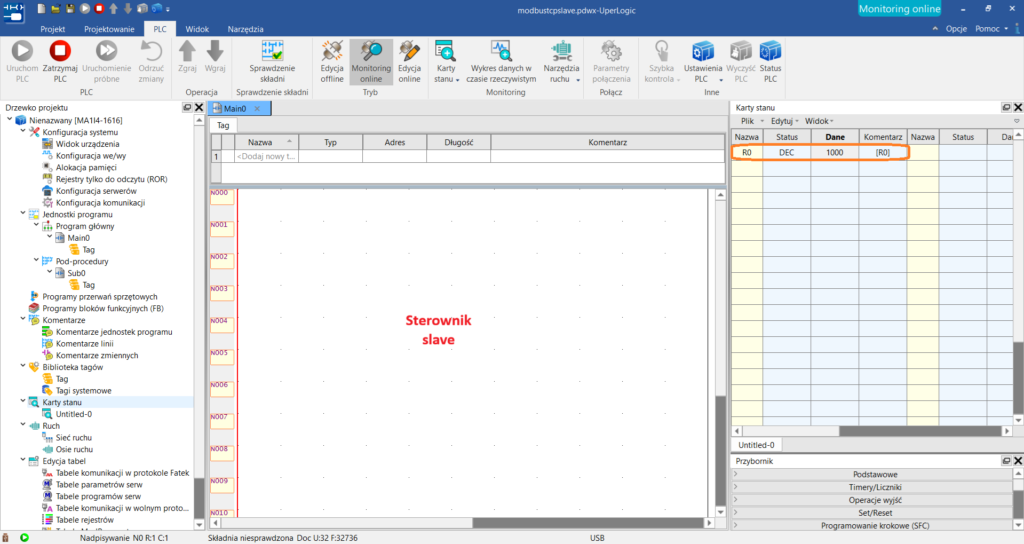The image size is (1024, 544).
Task: Open Konfiguracja serwerów tree item
Action: 96,191
